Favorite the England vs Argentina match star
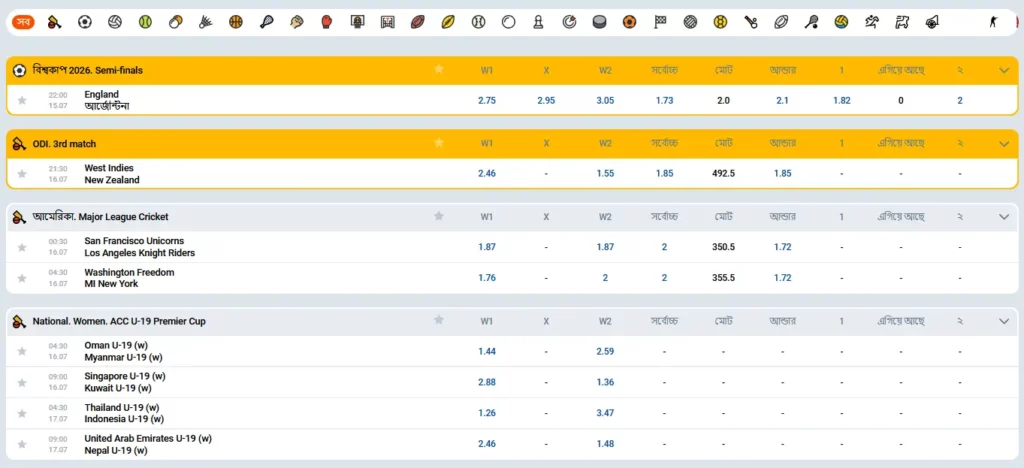This screenshot has height=468, width=1024. pyautogui.click(x=22, y=101)
